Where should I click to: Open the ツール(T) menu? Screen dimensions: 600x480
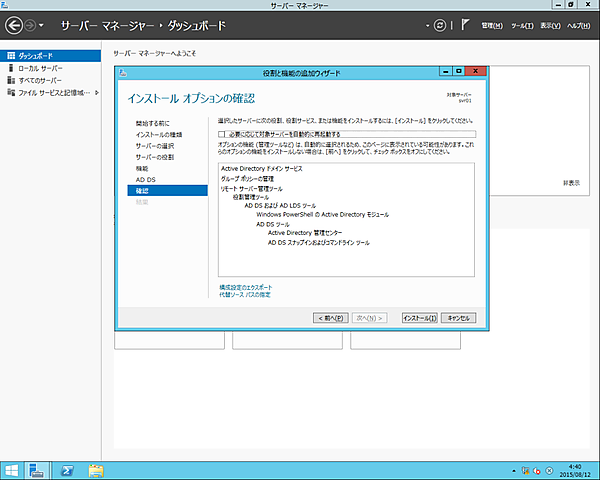tap(522, 24)
